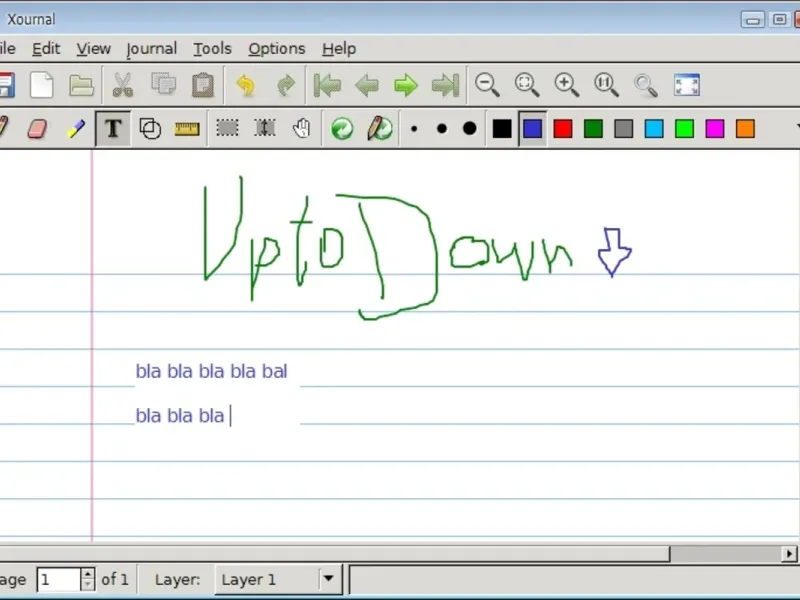Click the second text line 'bla bla bla'
The height and width of the screenshot is (600, 800).
tap(180, 416)
